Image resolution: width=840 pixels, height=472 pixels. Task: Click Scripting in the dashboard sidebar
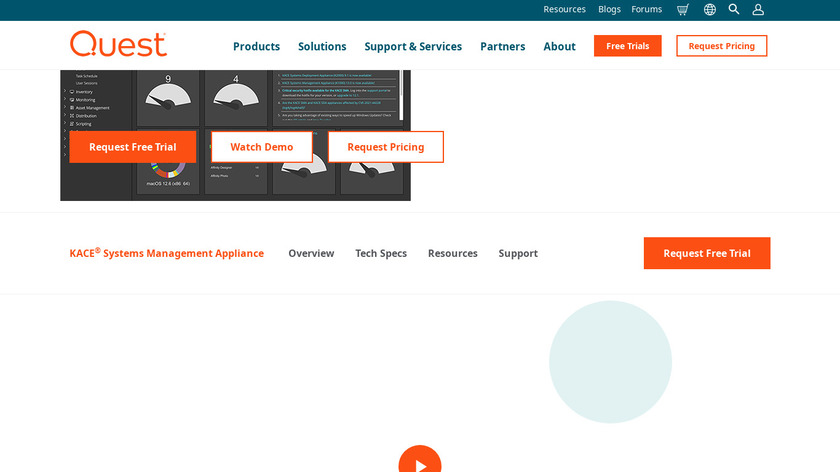(80, 124)
